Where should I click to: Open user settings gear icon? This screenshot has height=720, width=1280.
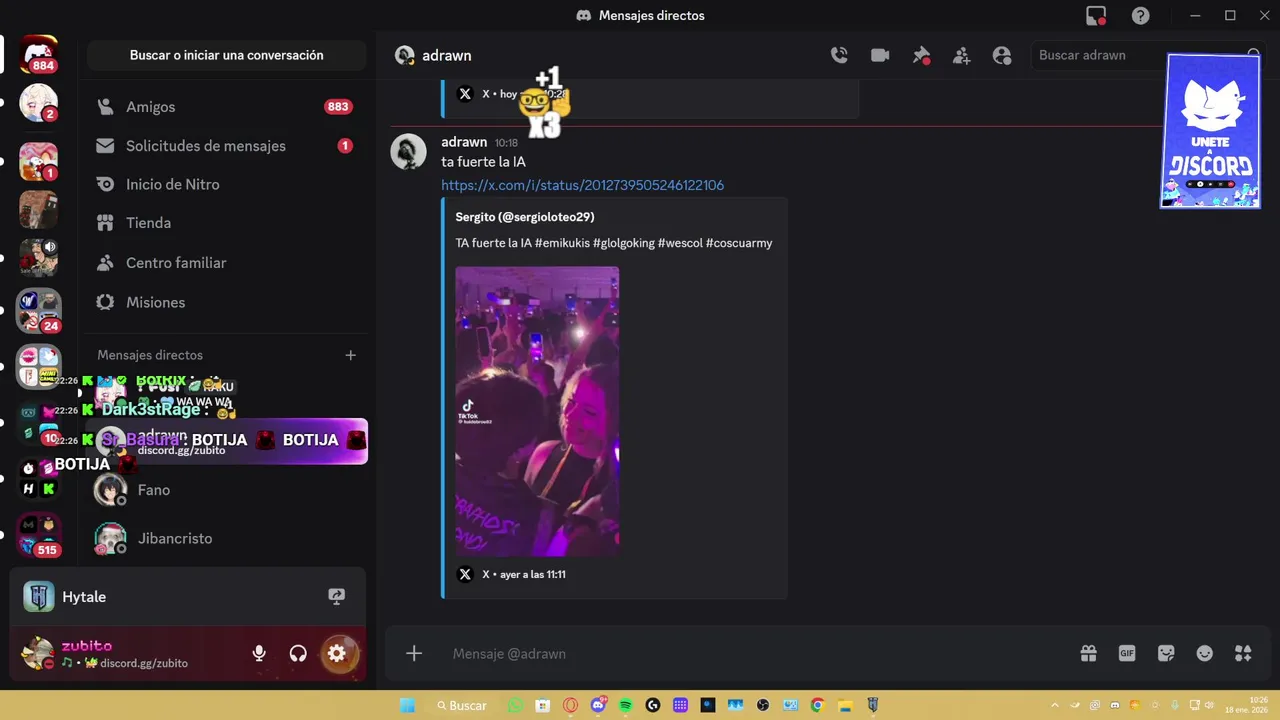(x=337, y=653)
